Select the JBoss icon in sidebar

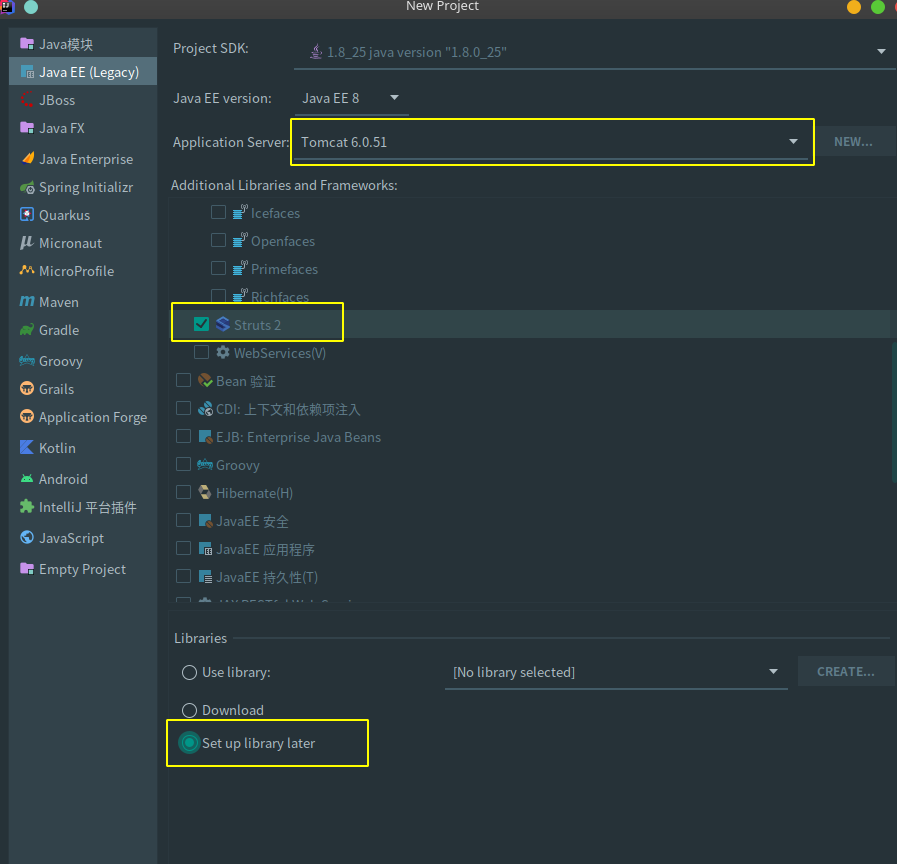pyautogui.click(x=27, y=100)
